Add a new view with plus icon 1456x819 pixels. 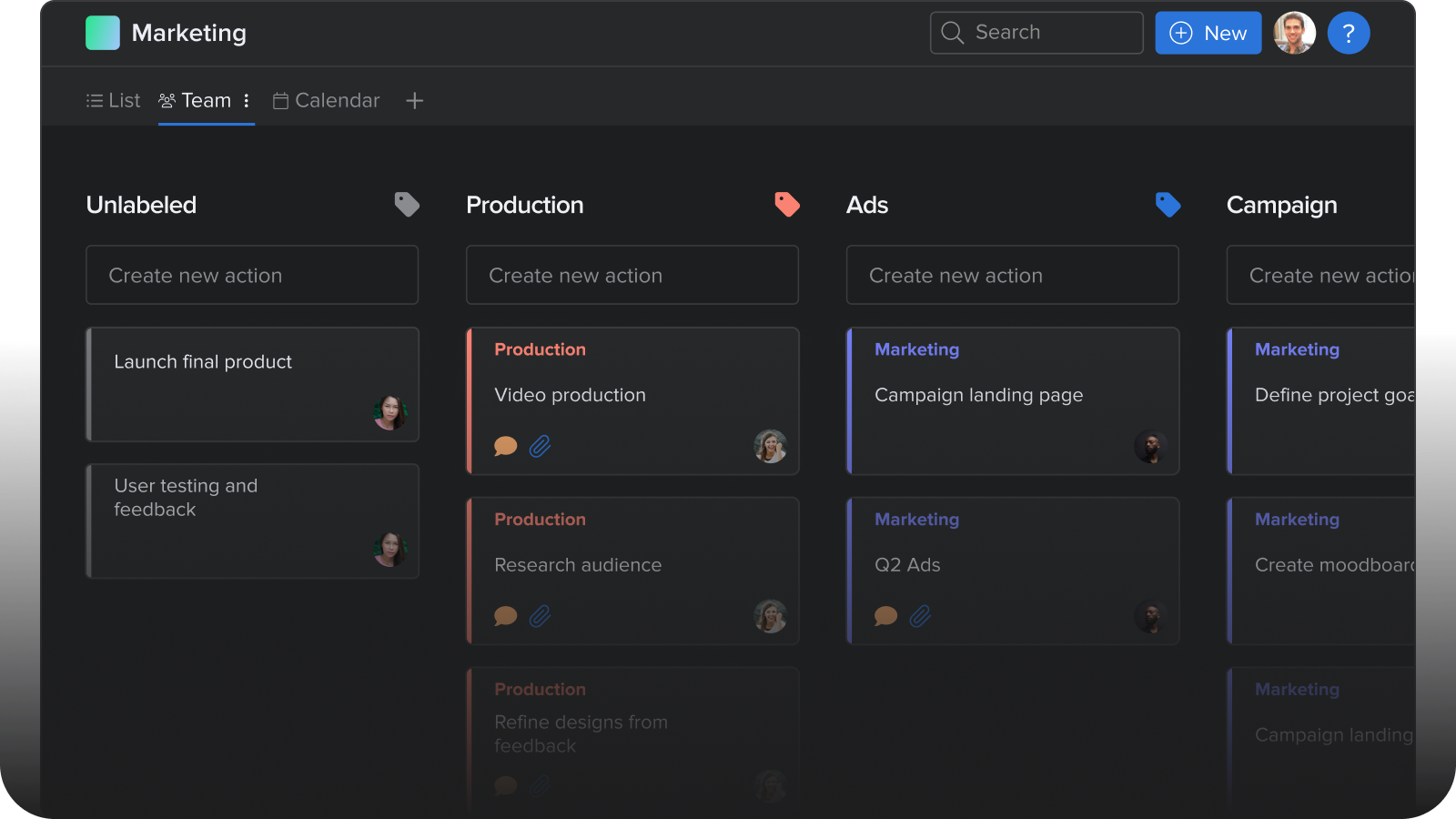(x=414, y=101)
